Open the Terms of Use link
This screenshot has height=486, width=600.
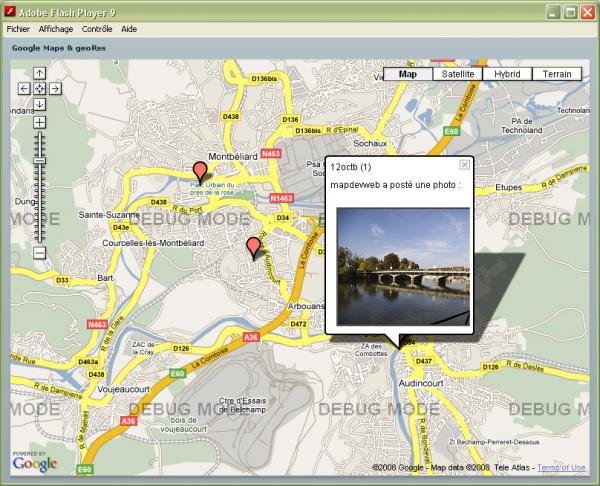point(561,467)
